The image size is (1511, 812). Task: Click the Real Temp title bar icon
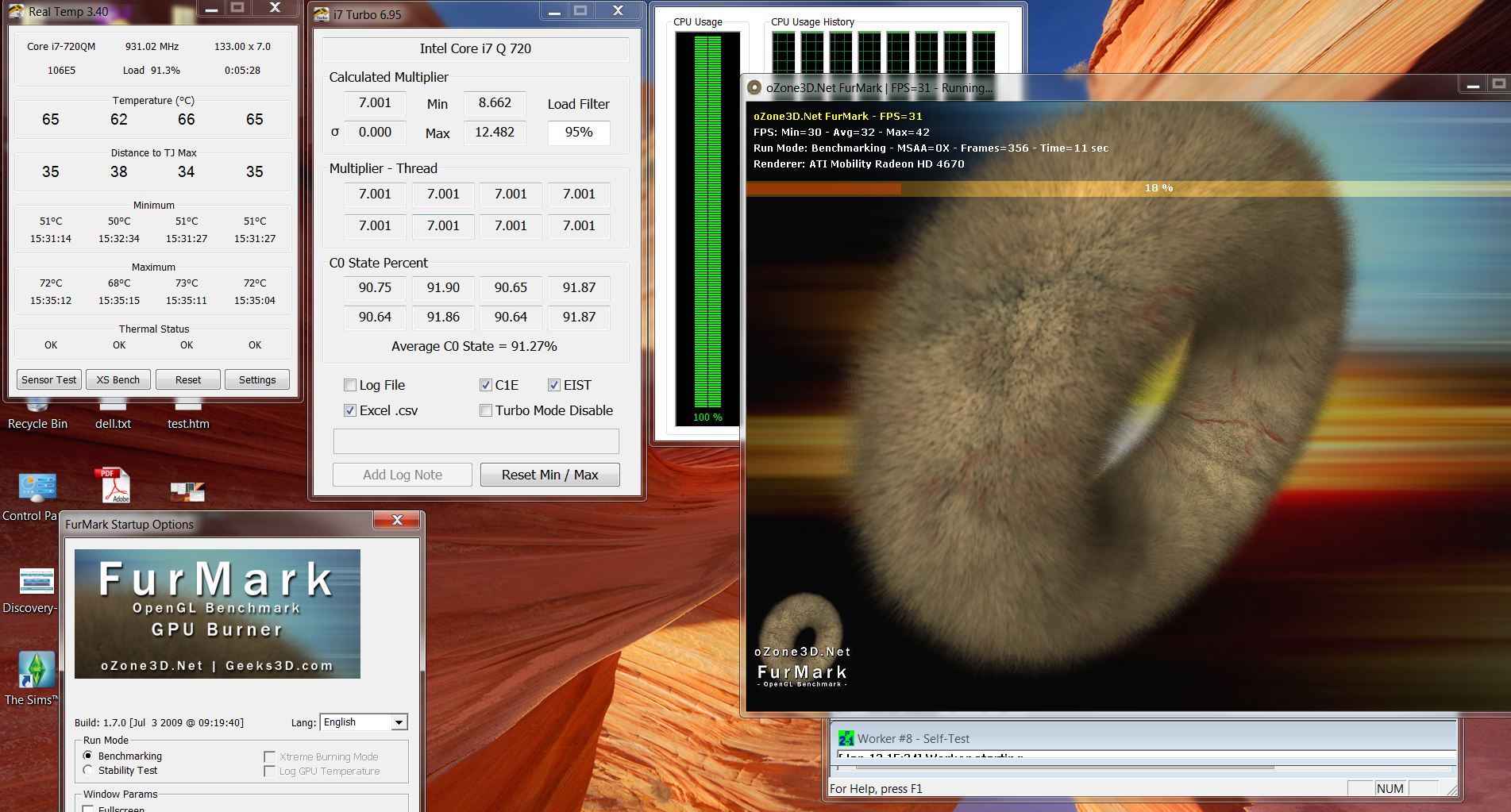(x=17, y=11)
